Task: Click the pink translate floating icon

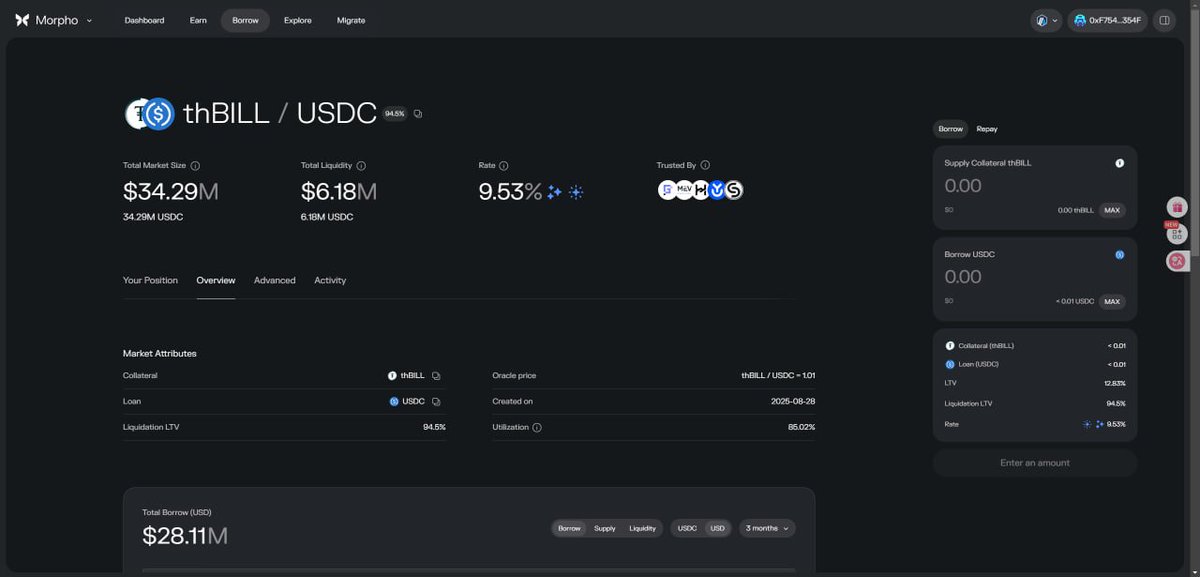Action: click(1177, 261)
